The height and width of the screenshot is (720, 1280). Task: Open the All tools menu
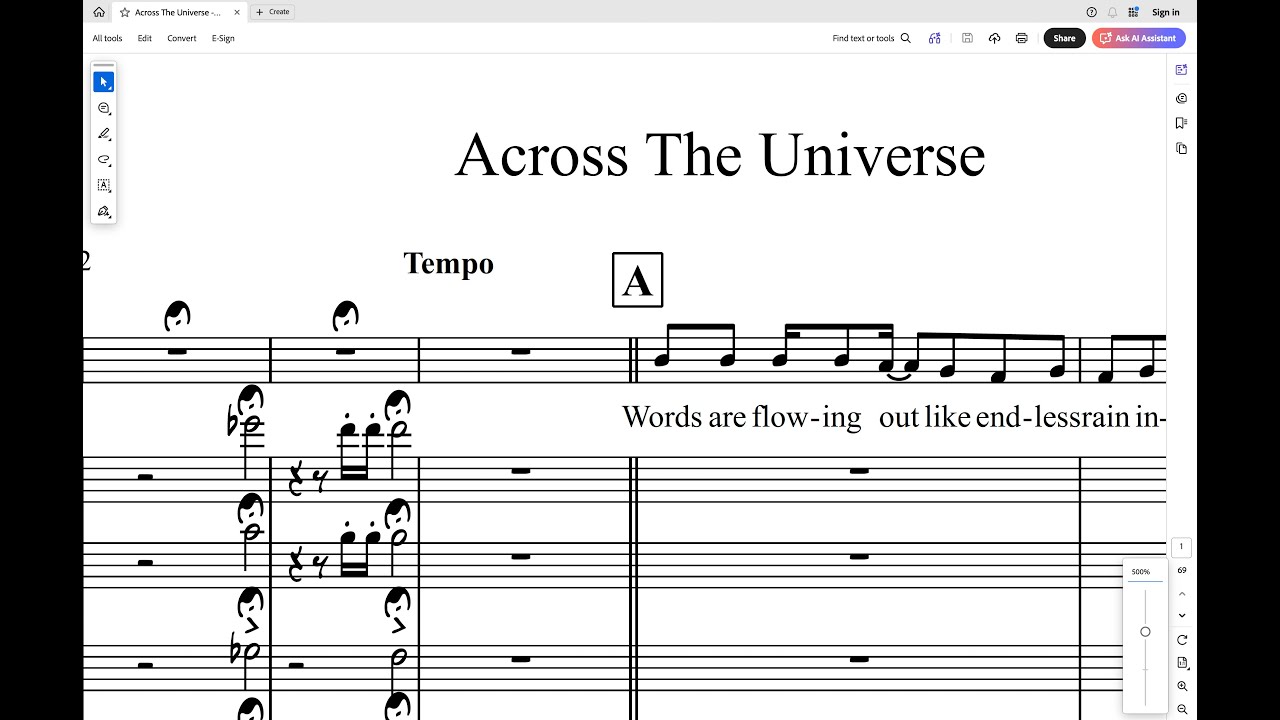(107, 38)
